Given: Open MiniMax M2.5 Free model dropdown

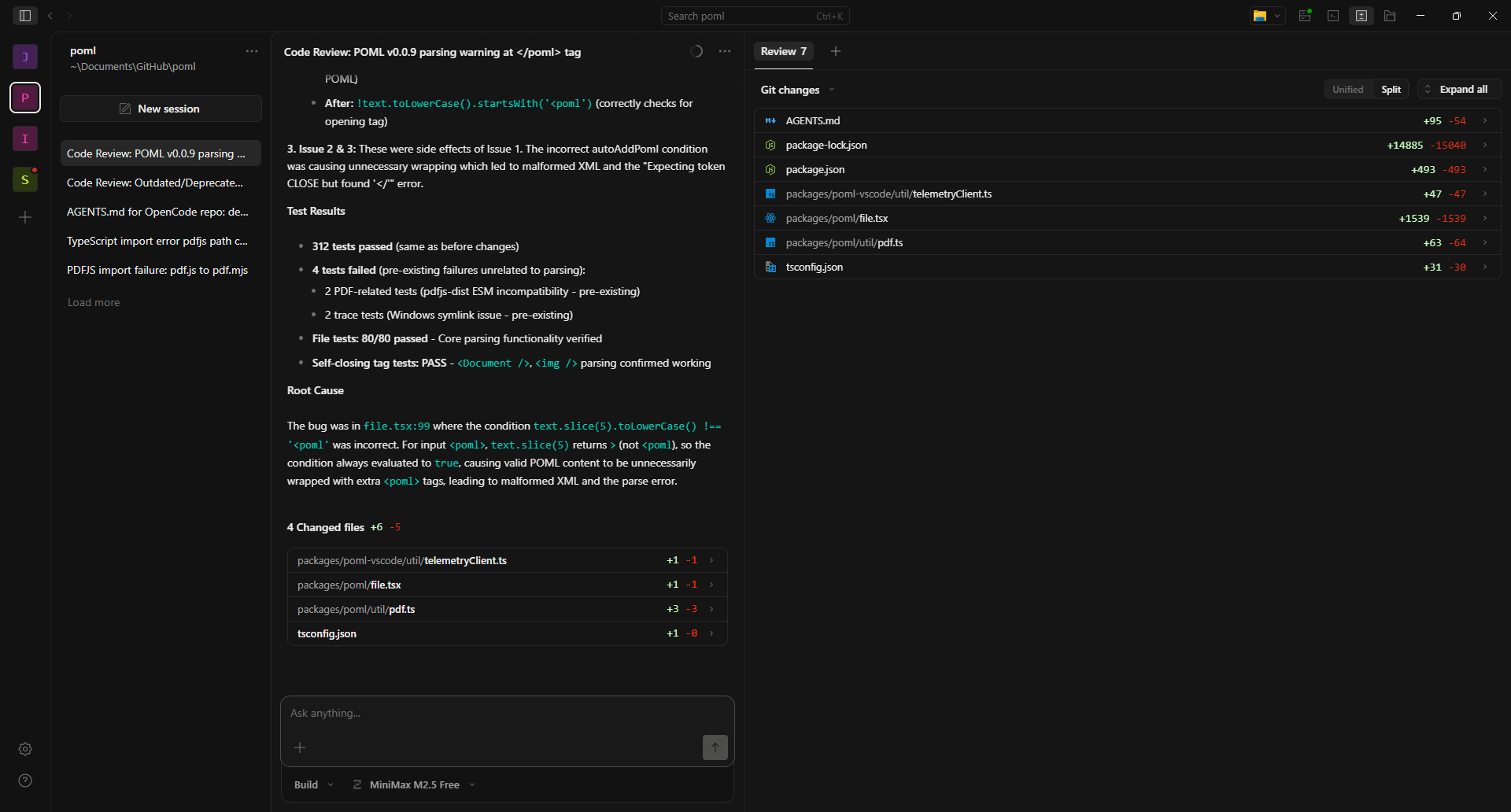Looking at the screenshot, I should tap(415, 784).
